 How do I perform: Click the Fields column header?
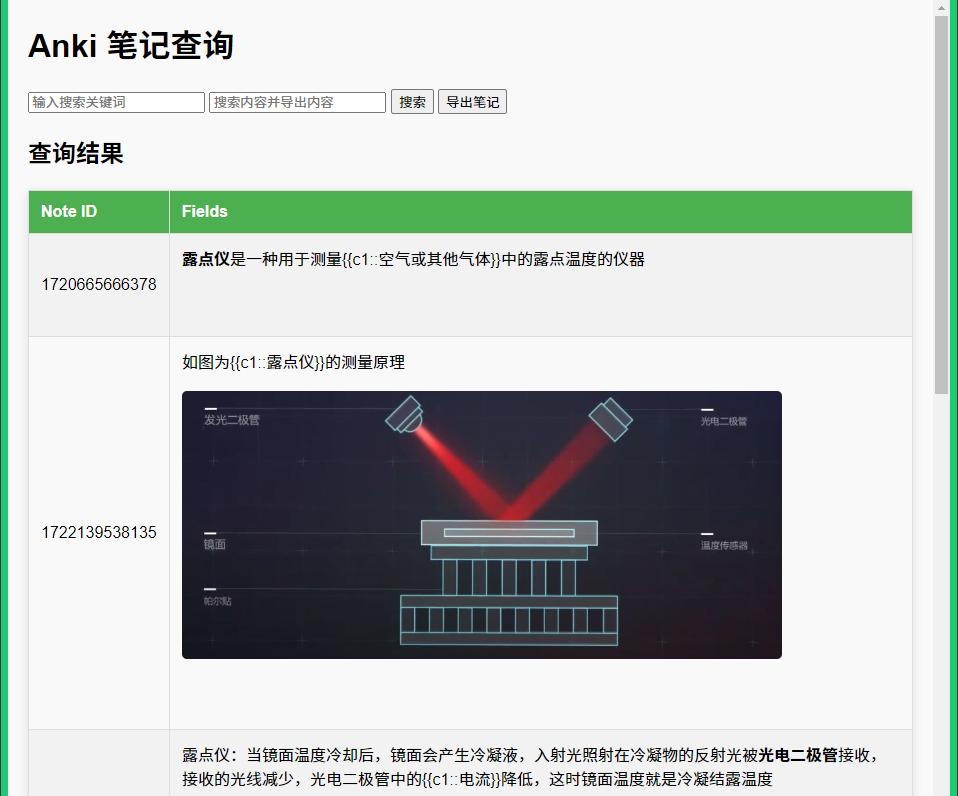[x=204, y=211]
